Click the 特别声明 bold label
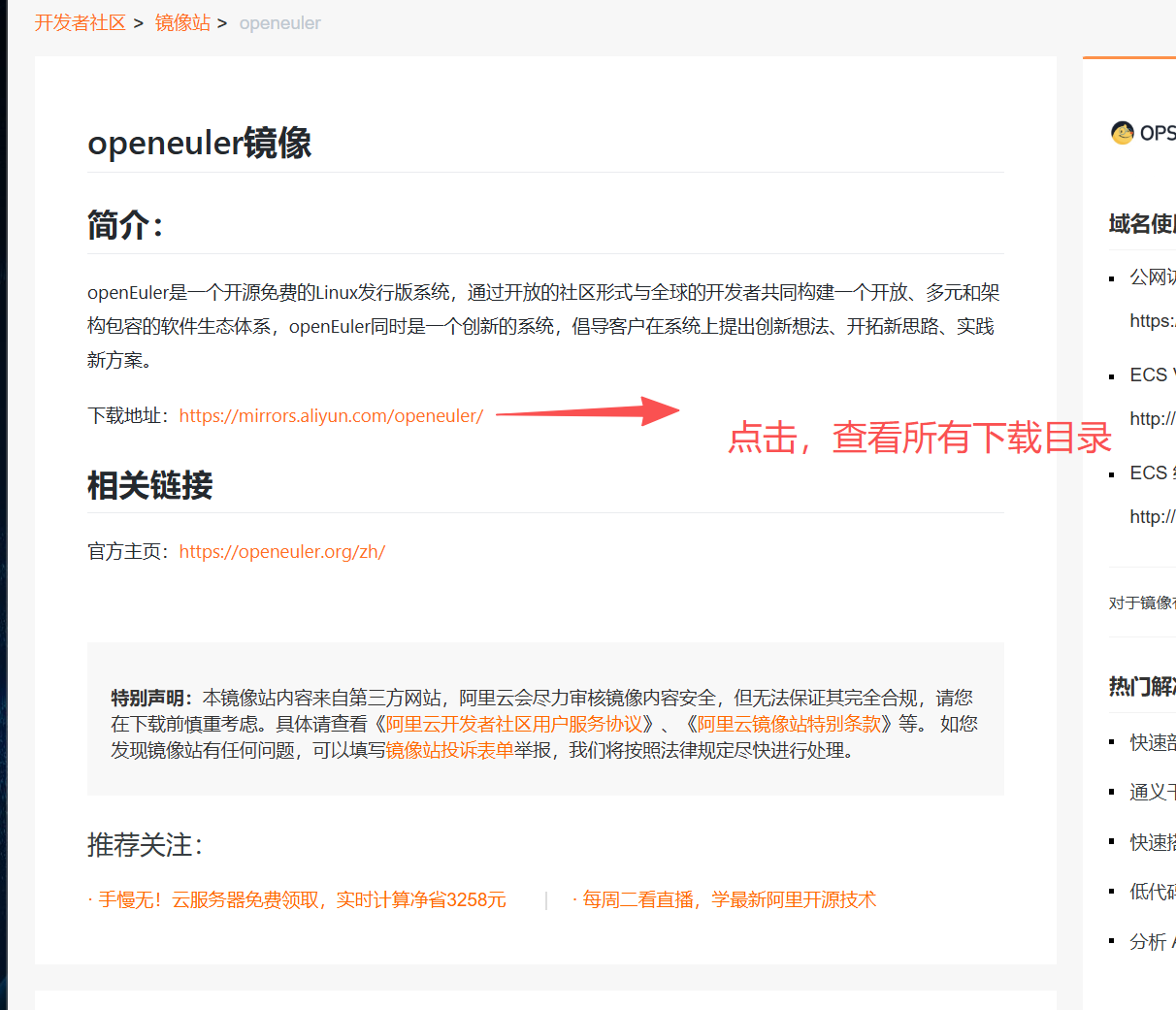 pyautogui.click(x=151, y=698)
